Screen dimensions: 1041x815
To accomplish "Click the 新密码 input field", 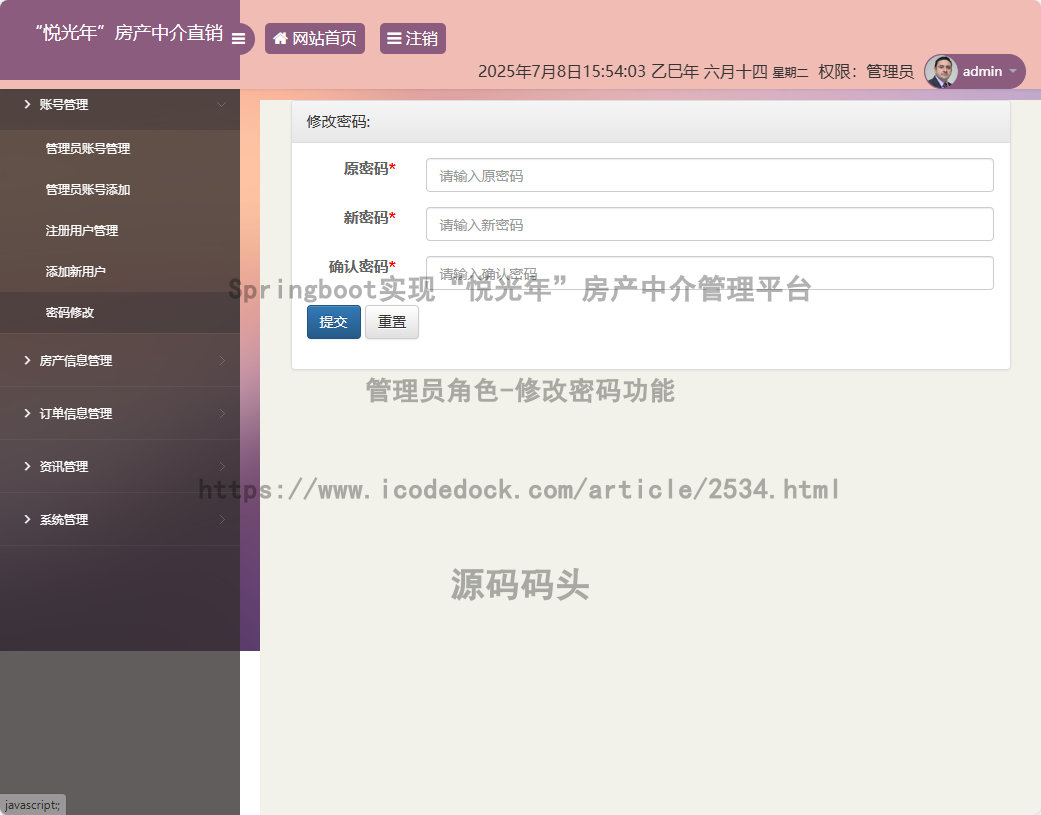I will (710, 224).
